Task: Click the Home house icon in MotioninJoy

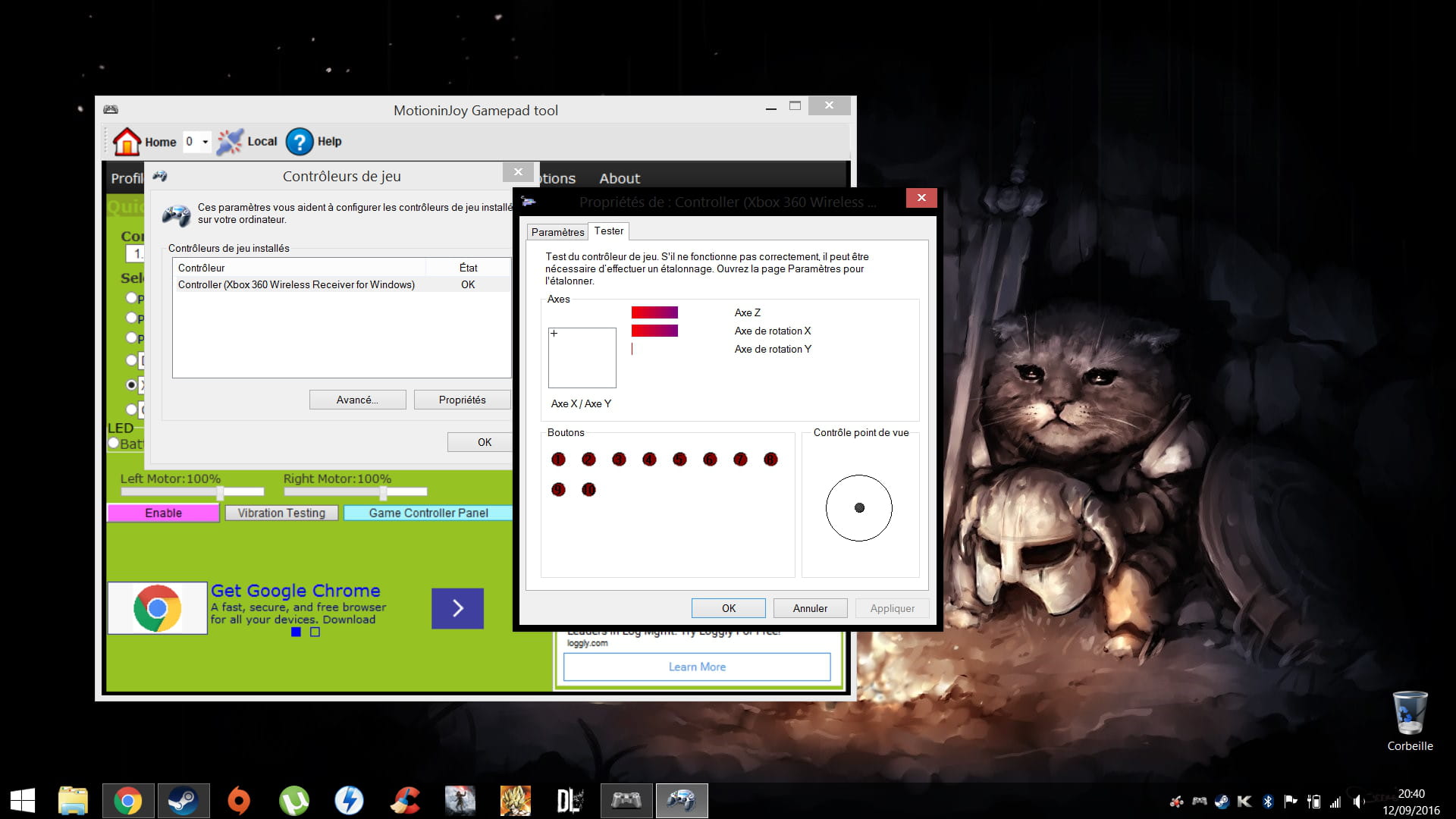Action: coord(127,141)
